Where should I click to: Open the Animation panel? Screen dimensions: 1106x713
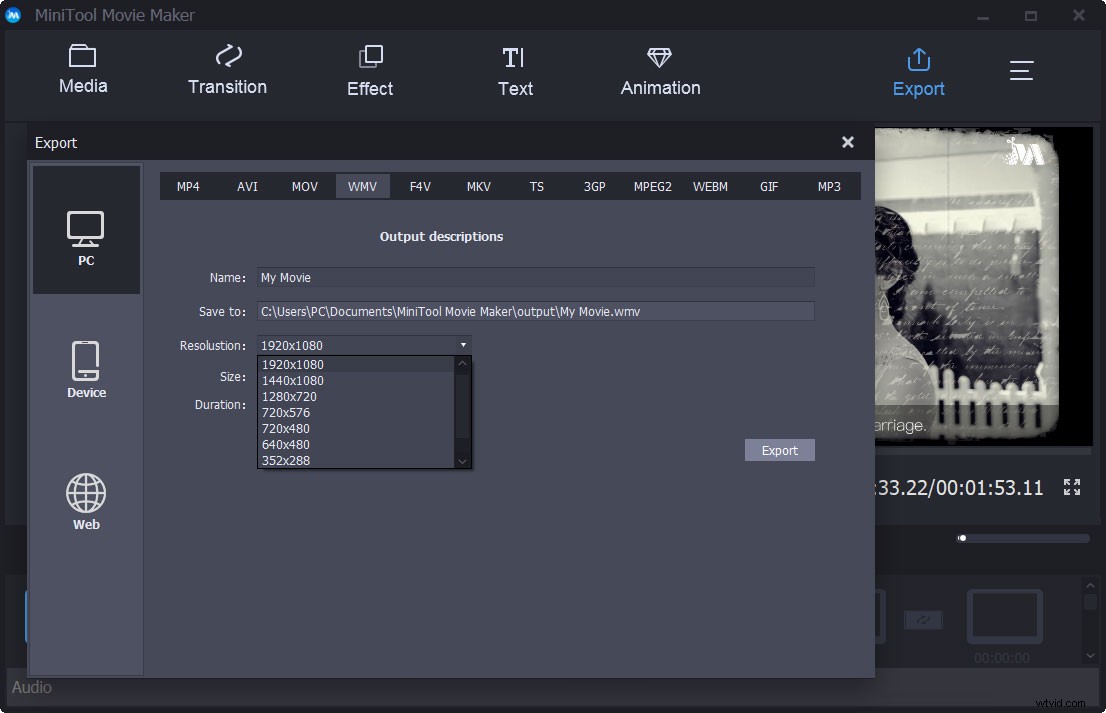coord(659,70)
